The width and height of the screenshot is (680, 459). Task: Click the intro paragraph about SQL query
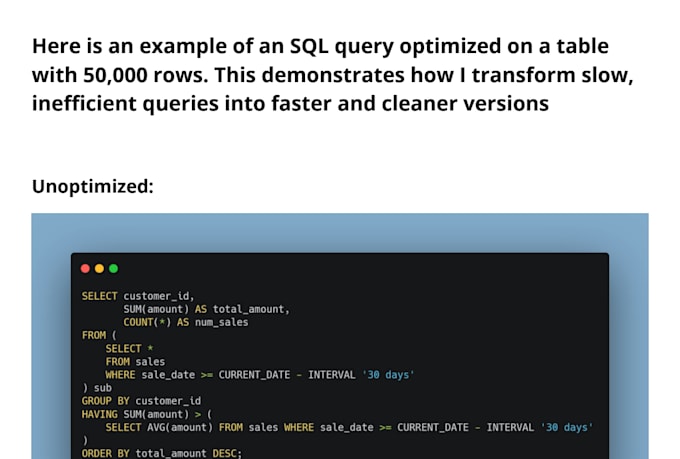pyautogui.click(x=333, y=75)
